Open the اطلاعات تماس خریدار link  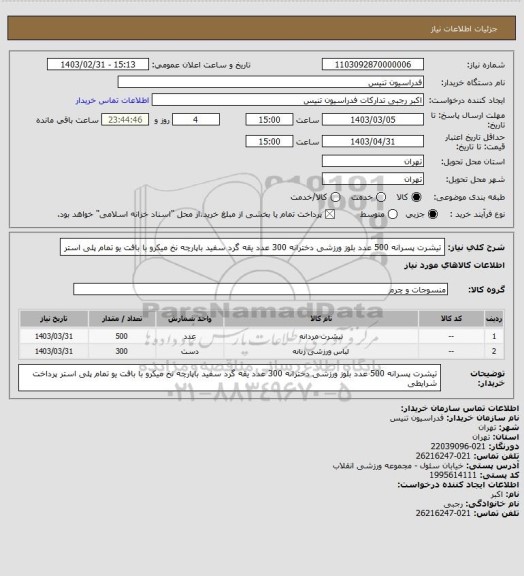coord(112,101)
